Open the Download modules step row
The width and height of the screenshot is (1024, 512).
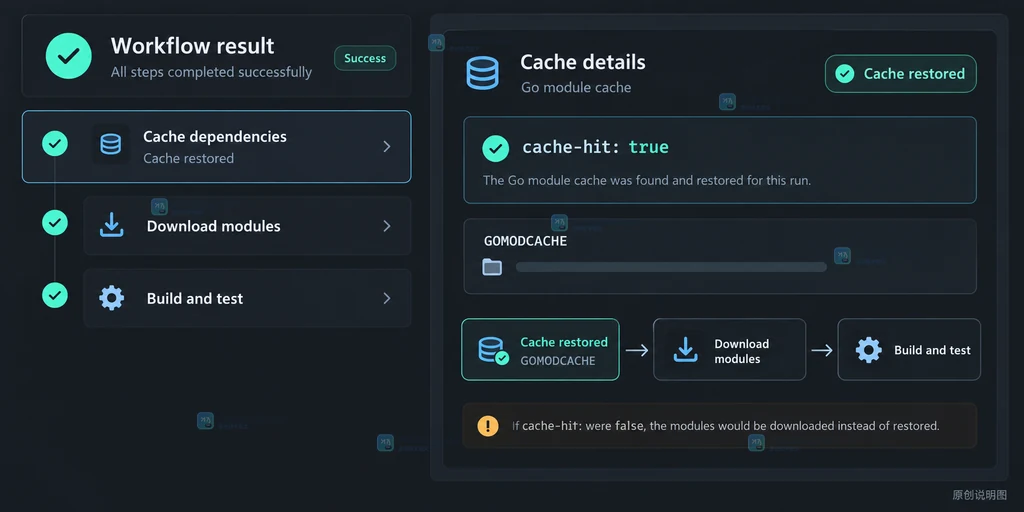click(x=248, y=225)
